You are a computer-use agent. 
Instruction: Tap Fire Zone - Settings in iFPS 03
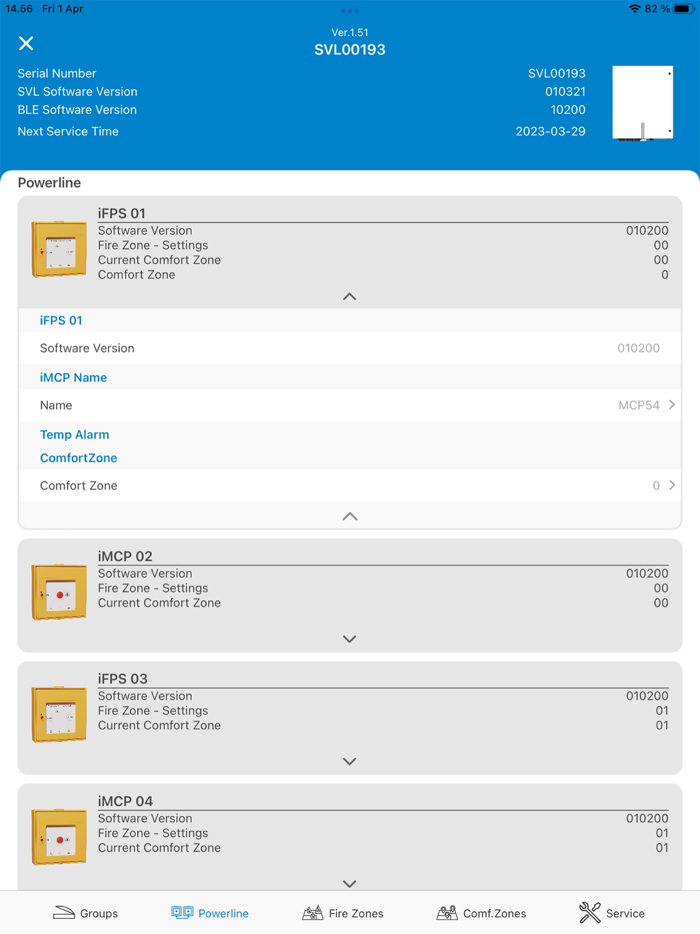pos(153,711)
